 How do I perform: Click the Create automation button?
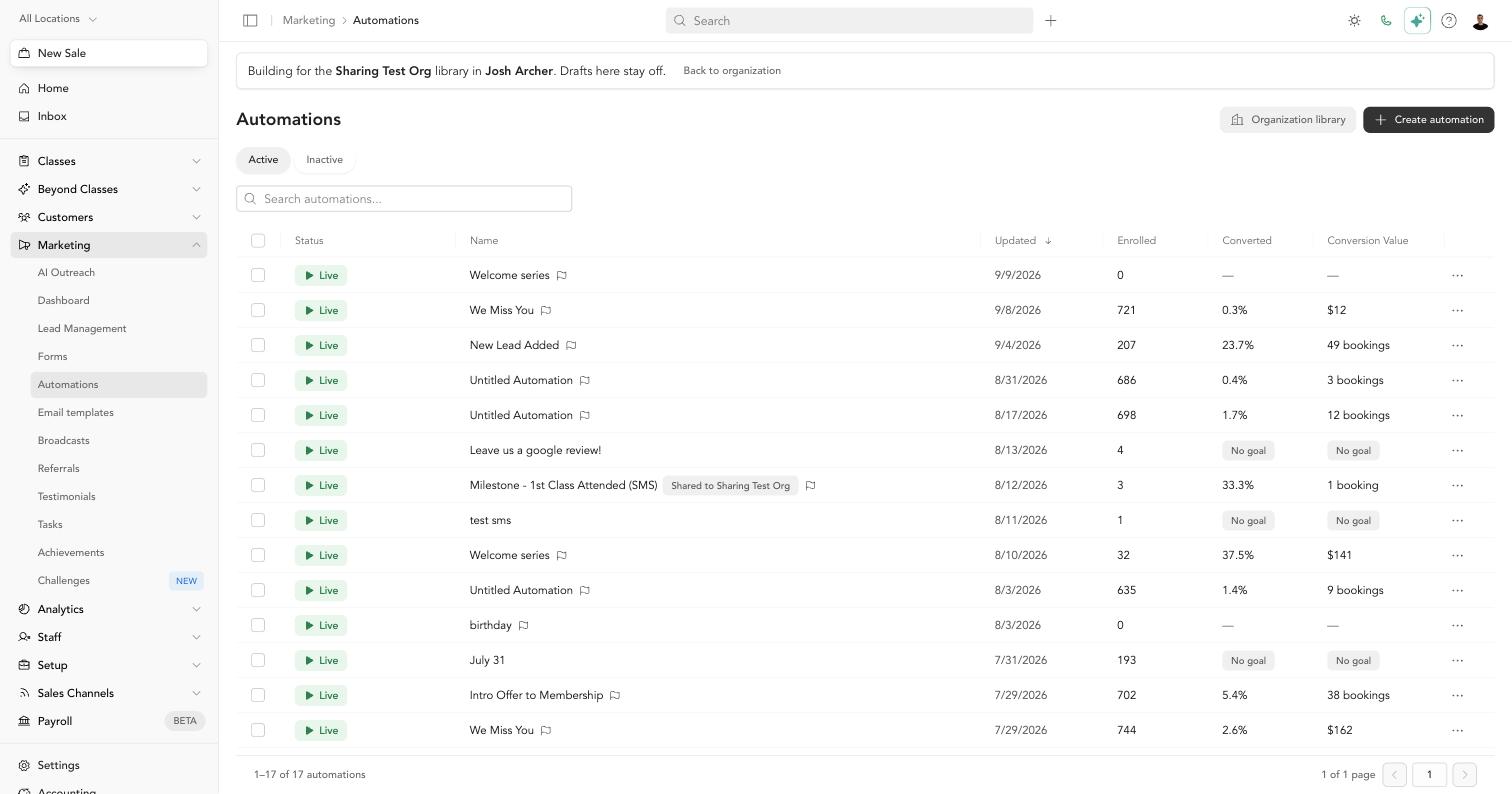[1428, 120]
